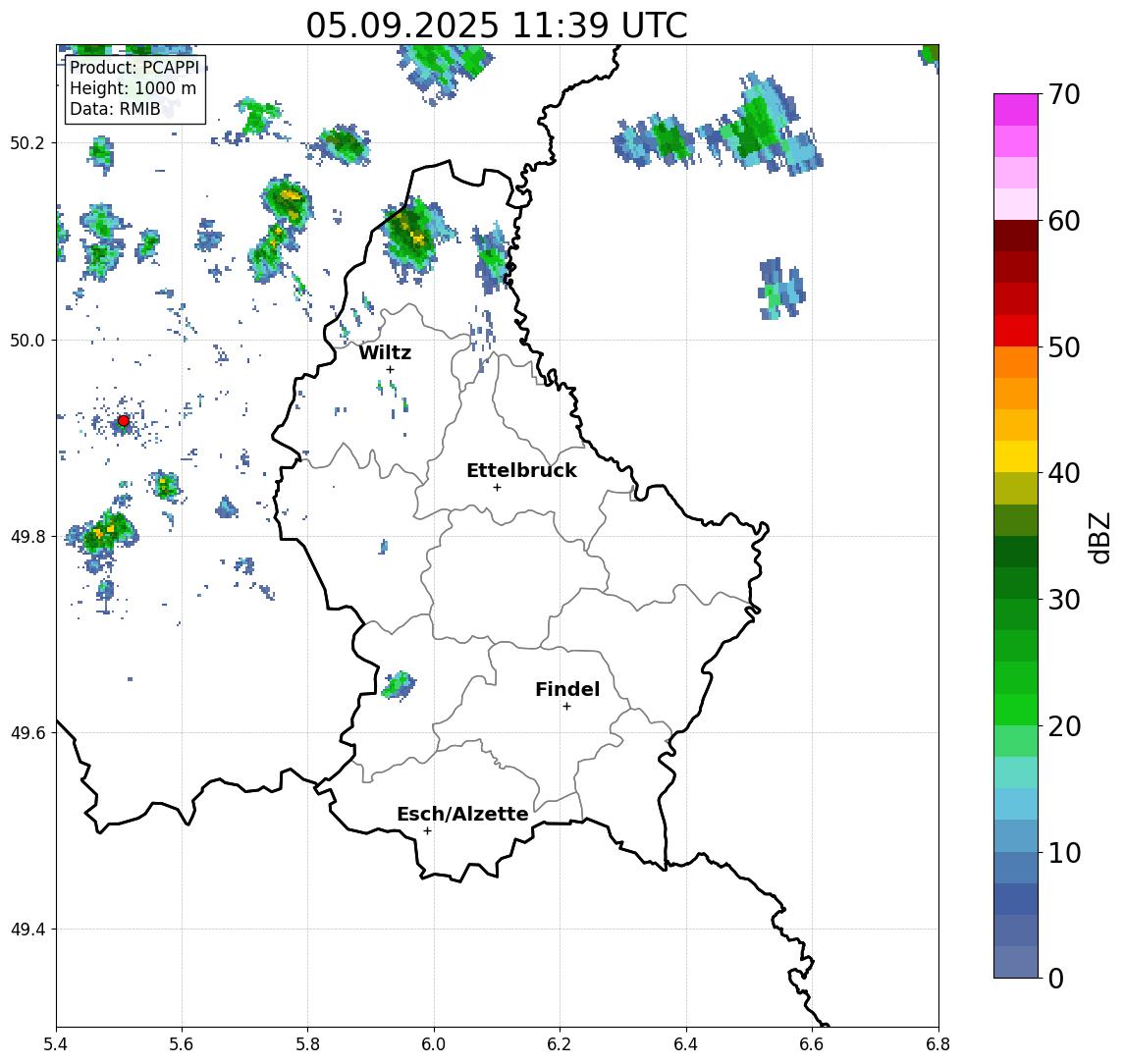Image resolution: width=1124 pixels, height=1064 pixels.
Task: Click the longitude tick label 5.8
Action: pyautogui.click(x=307, y=1044)
